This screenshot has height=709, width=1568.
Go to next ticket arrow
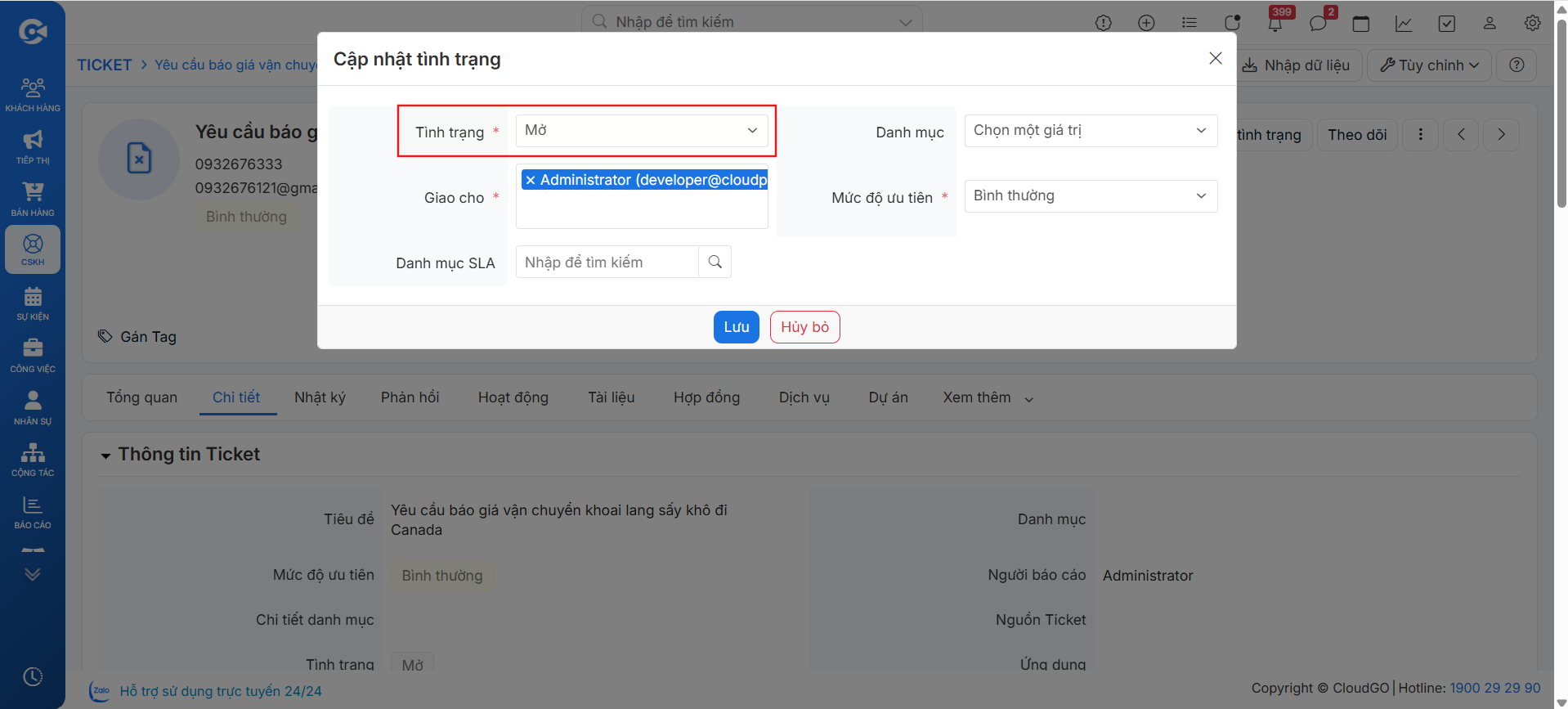click(1501, 135)
